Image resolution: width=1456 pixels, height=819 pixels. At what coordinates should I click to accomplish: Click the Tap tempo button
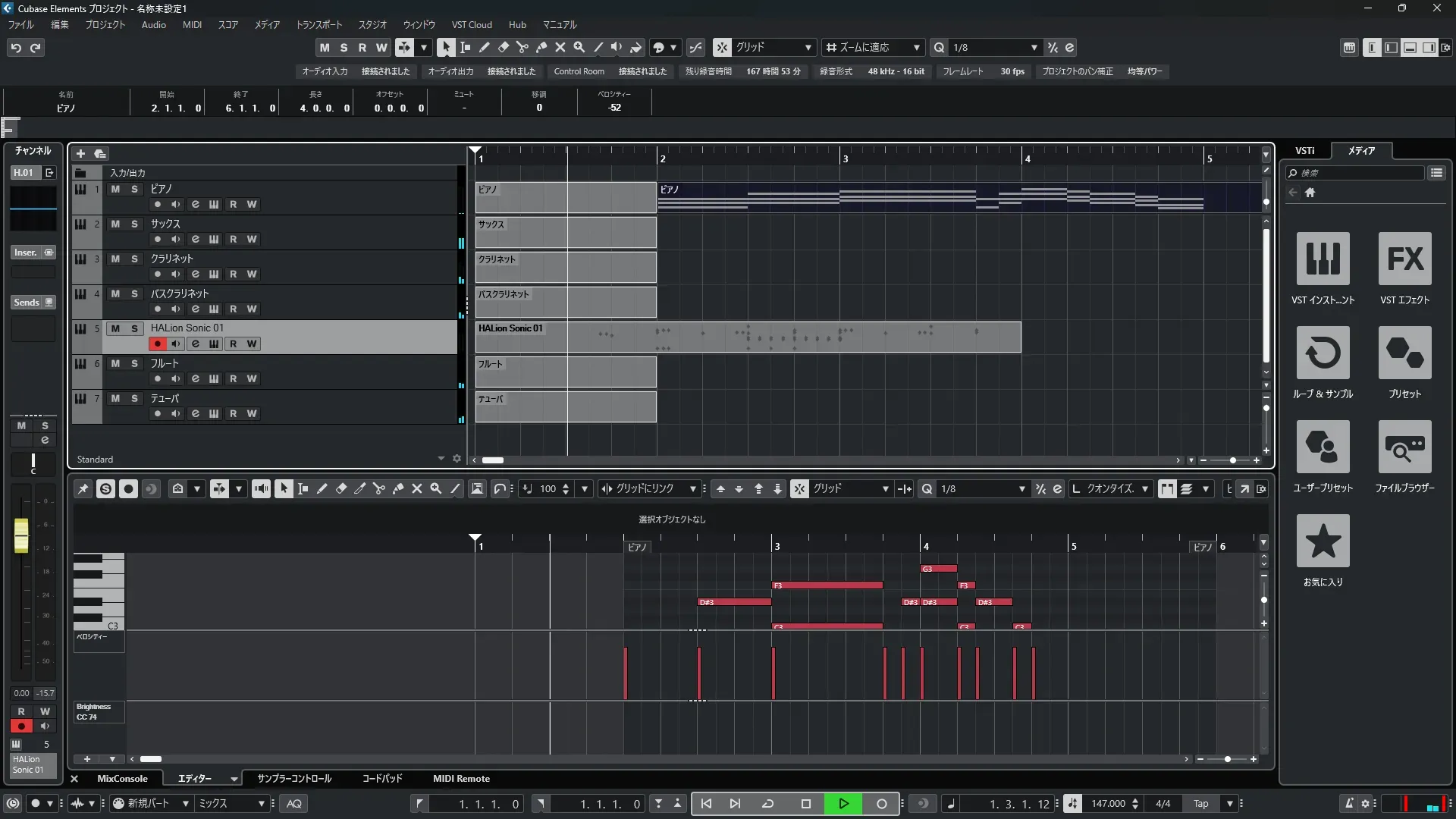[1200, 804]
